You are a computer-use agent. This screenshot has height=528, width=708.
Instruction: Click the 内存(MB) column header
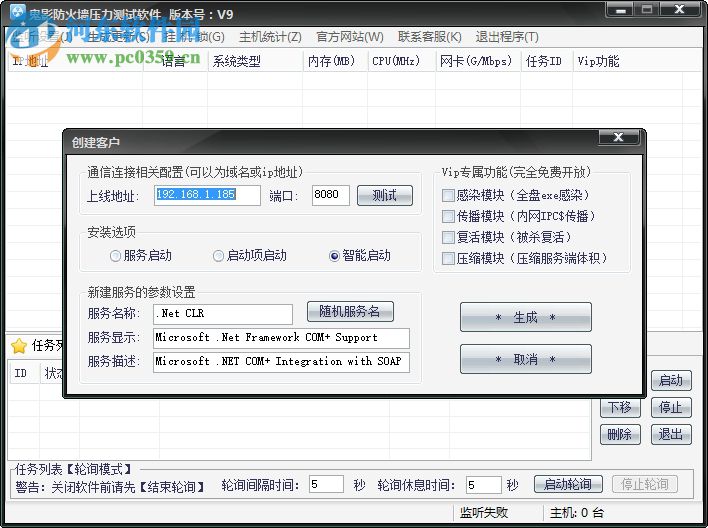335,61
